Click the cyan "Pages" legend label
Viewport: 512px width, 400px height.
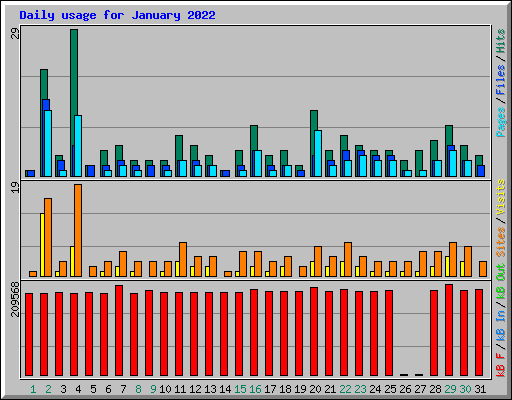click(x=501, y=122)
